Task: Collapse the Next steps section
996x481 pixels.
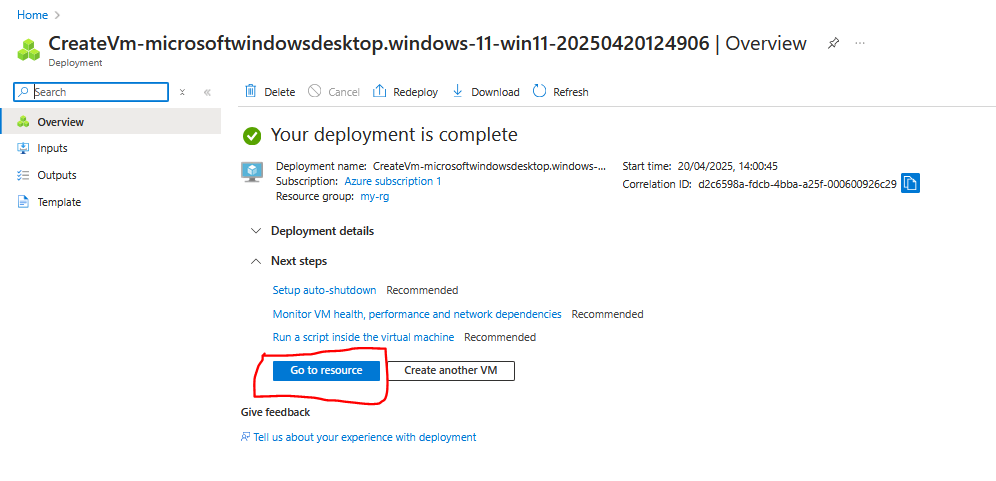Action: coord(289,261)
